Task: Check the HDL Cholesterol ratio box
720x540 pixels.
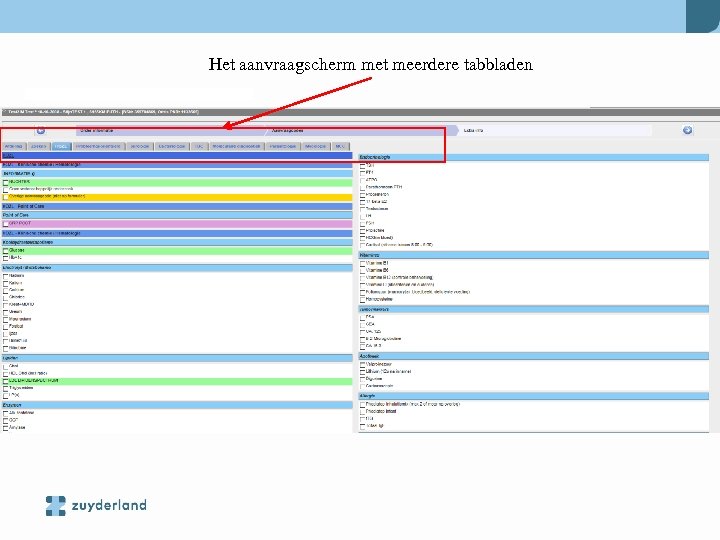Action: [x=6, y=374]
